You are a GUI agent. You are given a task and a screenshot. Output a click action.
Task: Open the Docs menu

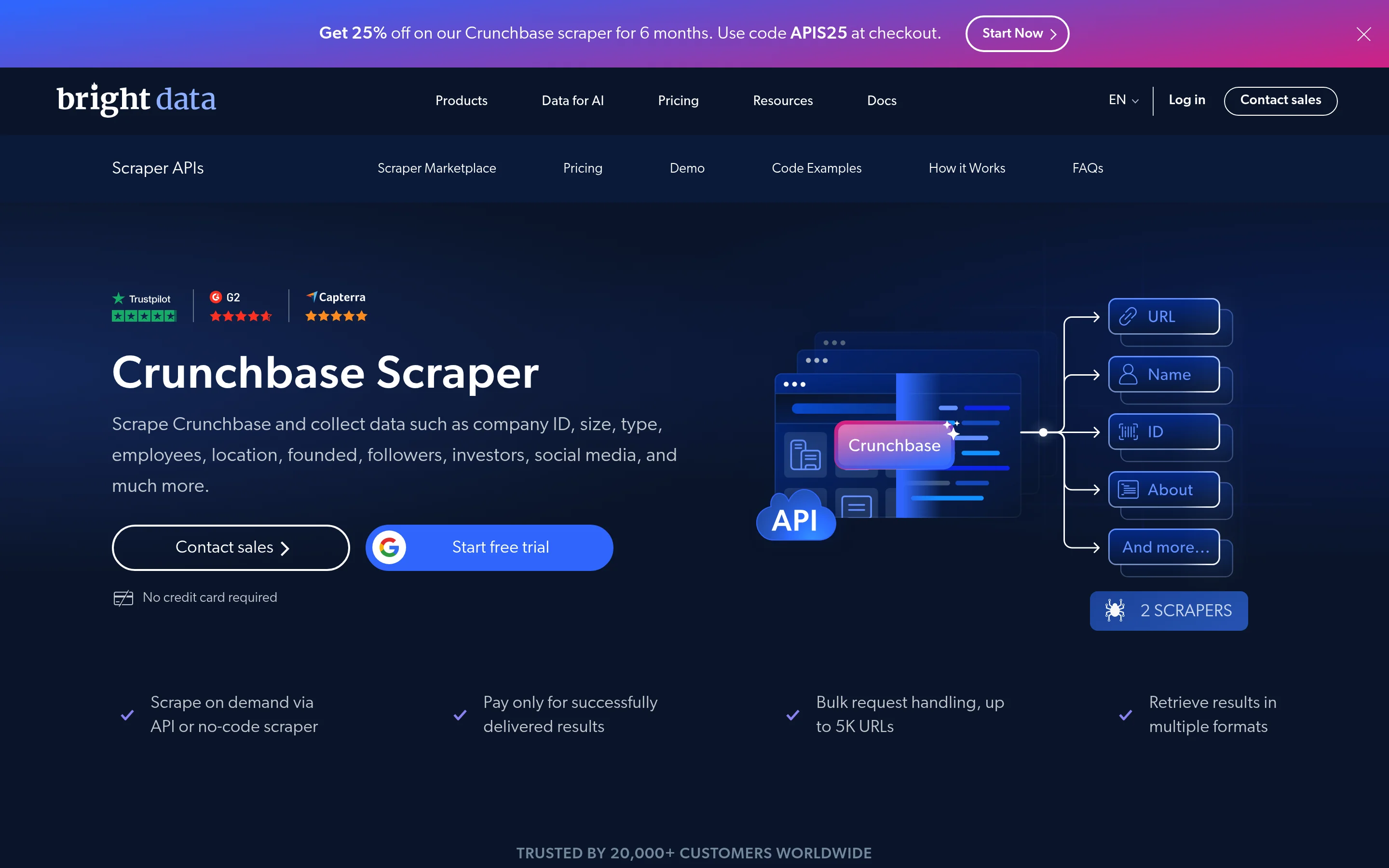[x=882, y=100]
